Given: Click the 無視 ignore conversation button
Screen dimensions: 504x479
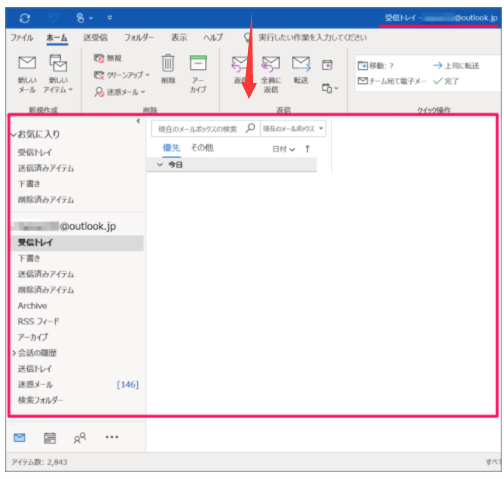Looking at the screenshot, I should coord(108,58).
